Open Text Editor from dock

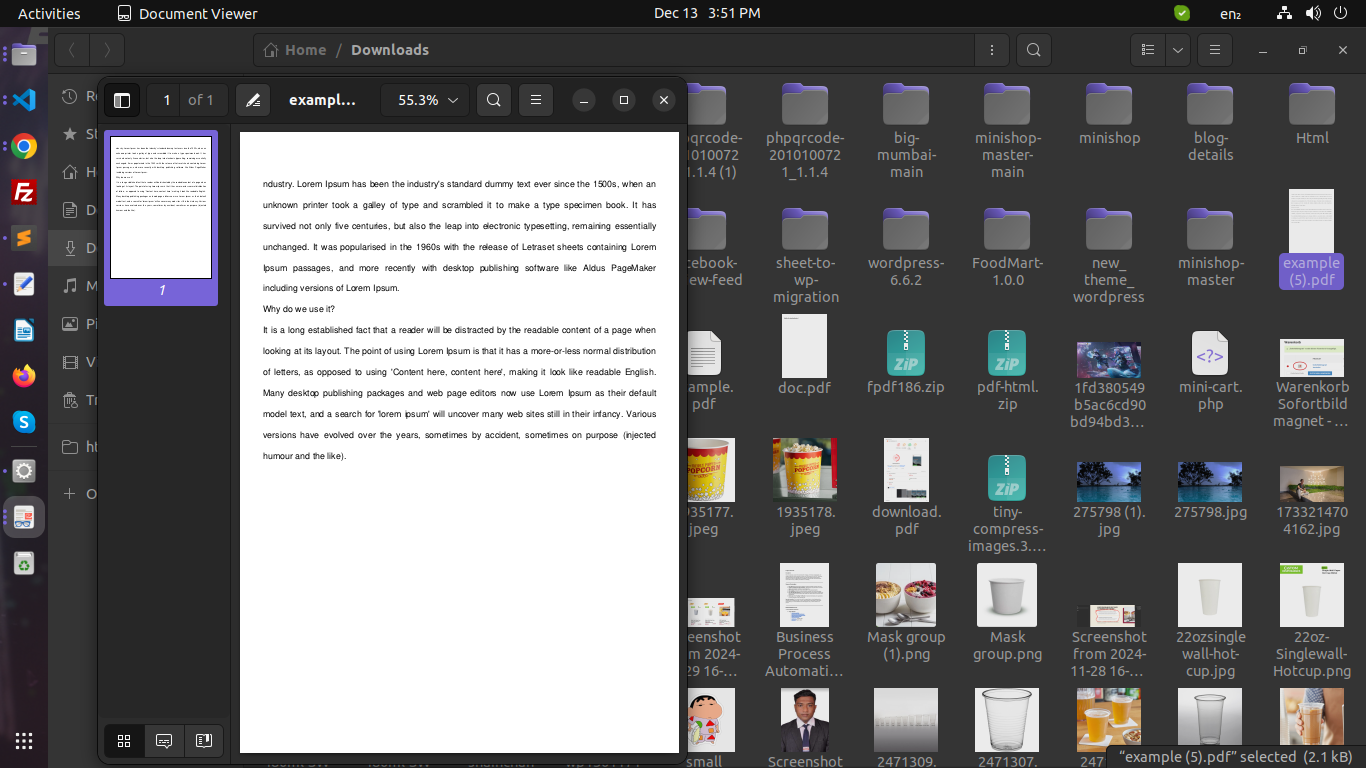[x=24, y=285]
